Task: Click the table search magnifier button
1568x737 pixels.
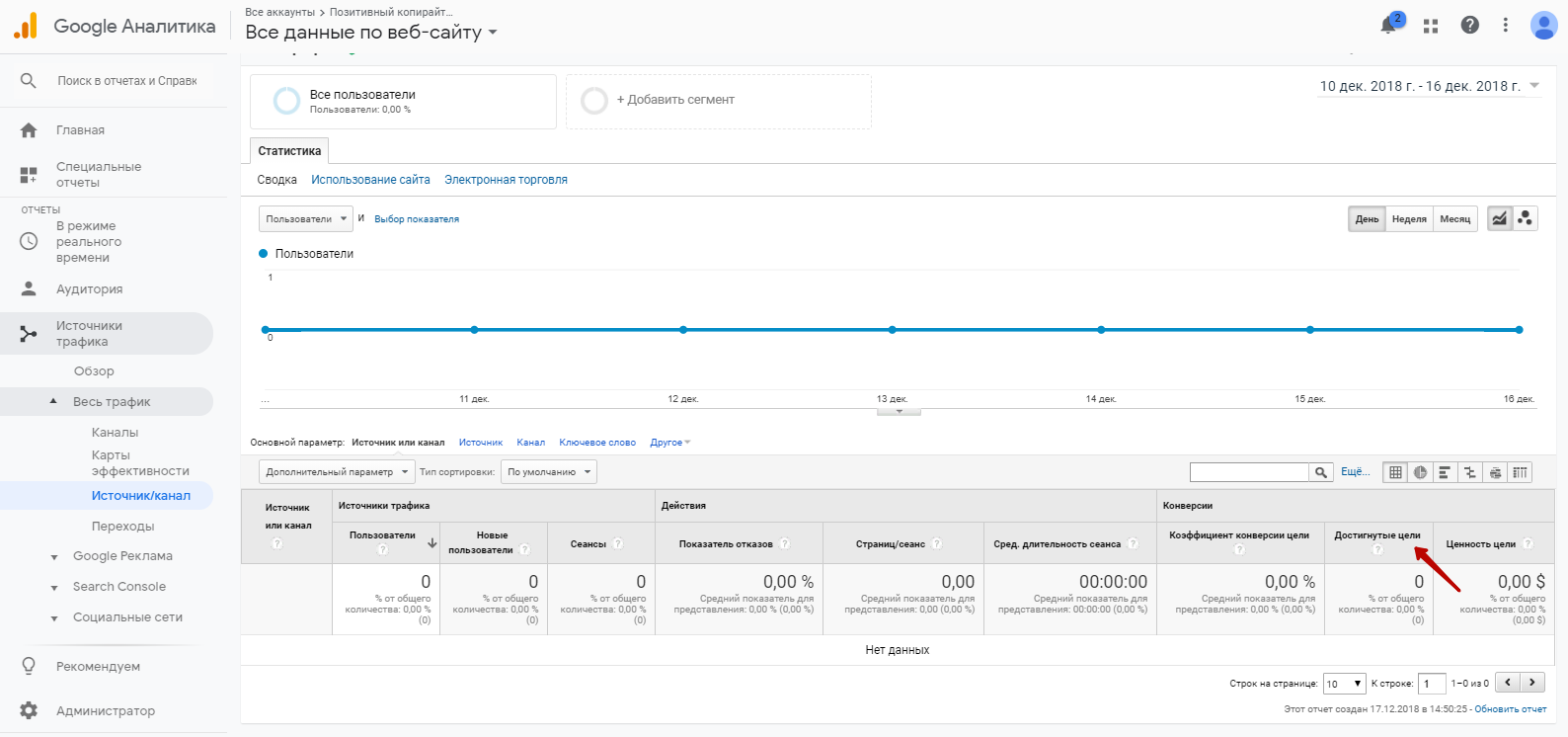Action: pyautogui.click(x=1321, y=472)
